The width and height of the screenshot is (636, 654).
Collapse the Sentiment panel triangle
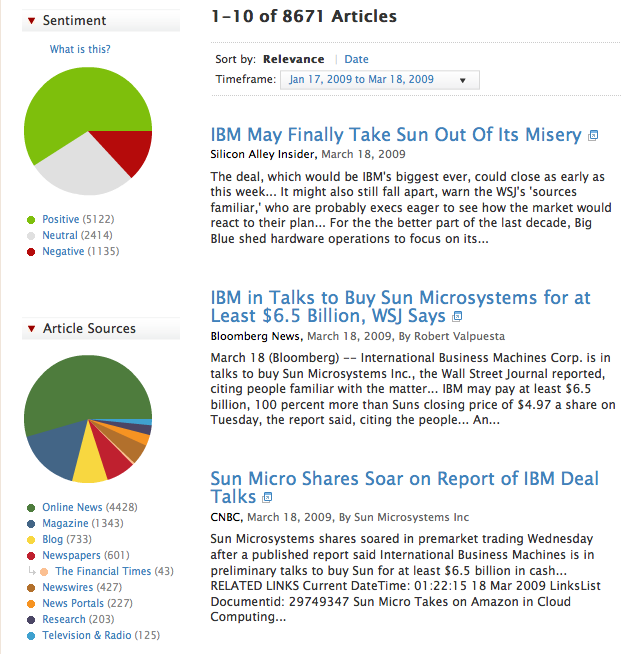[x=32, y=21]
